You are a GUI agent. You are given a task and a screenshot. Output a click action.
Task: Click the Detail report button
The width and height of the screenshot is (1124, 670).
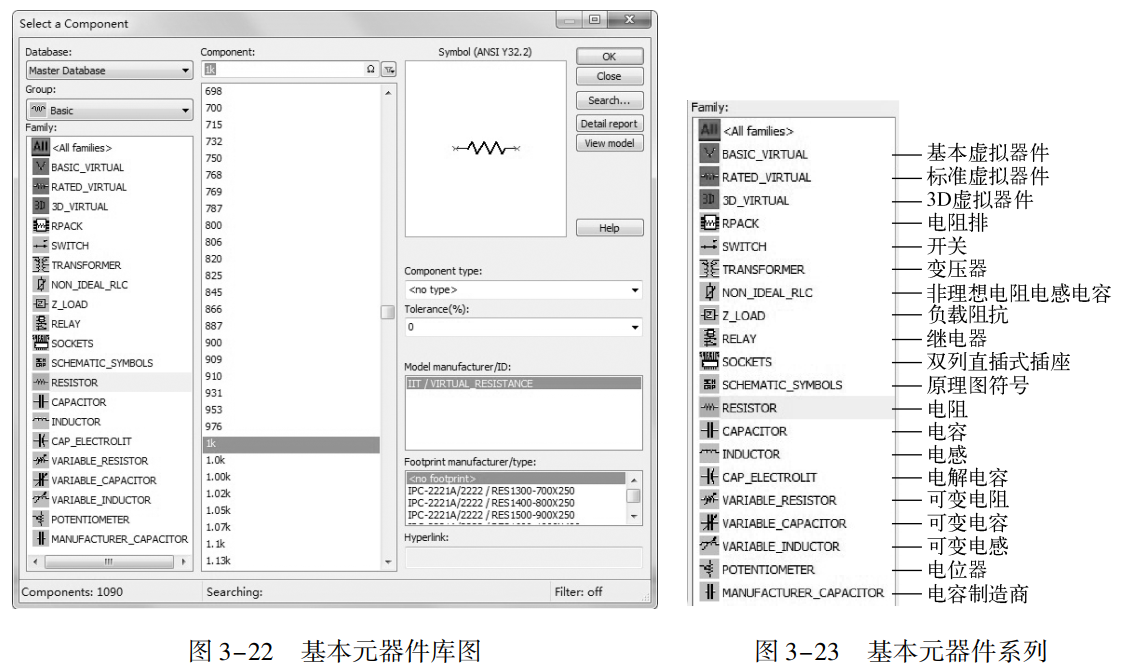tap(609, 123)
